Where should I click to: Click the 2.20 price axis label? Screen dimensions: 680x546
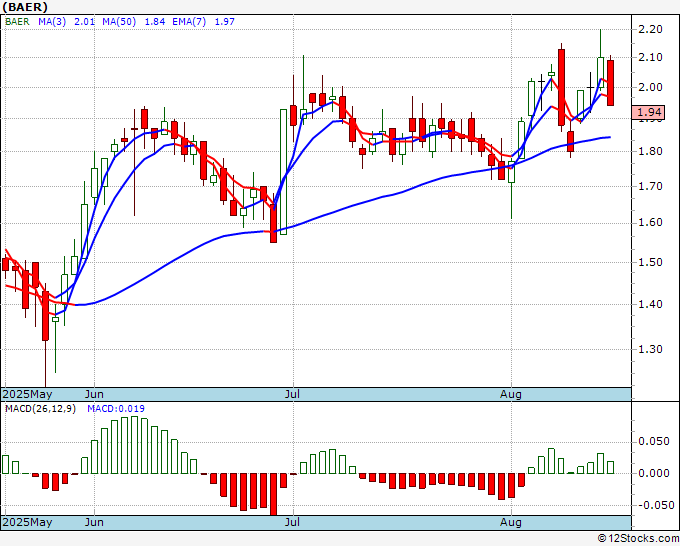point(651,29)
